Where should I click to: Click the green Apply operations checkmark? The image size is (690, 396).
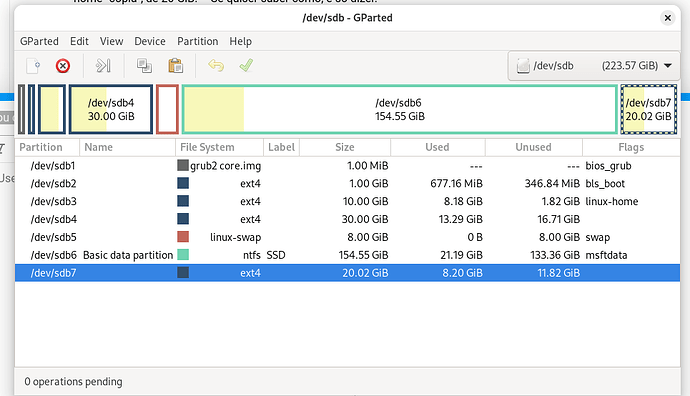point(246,66)
